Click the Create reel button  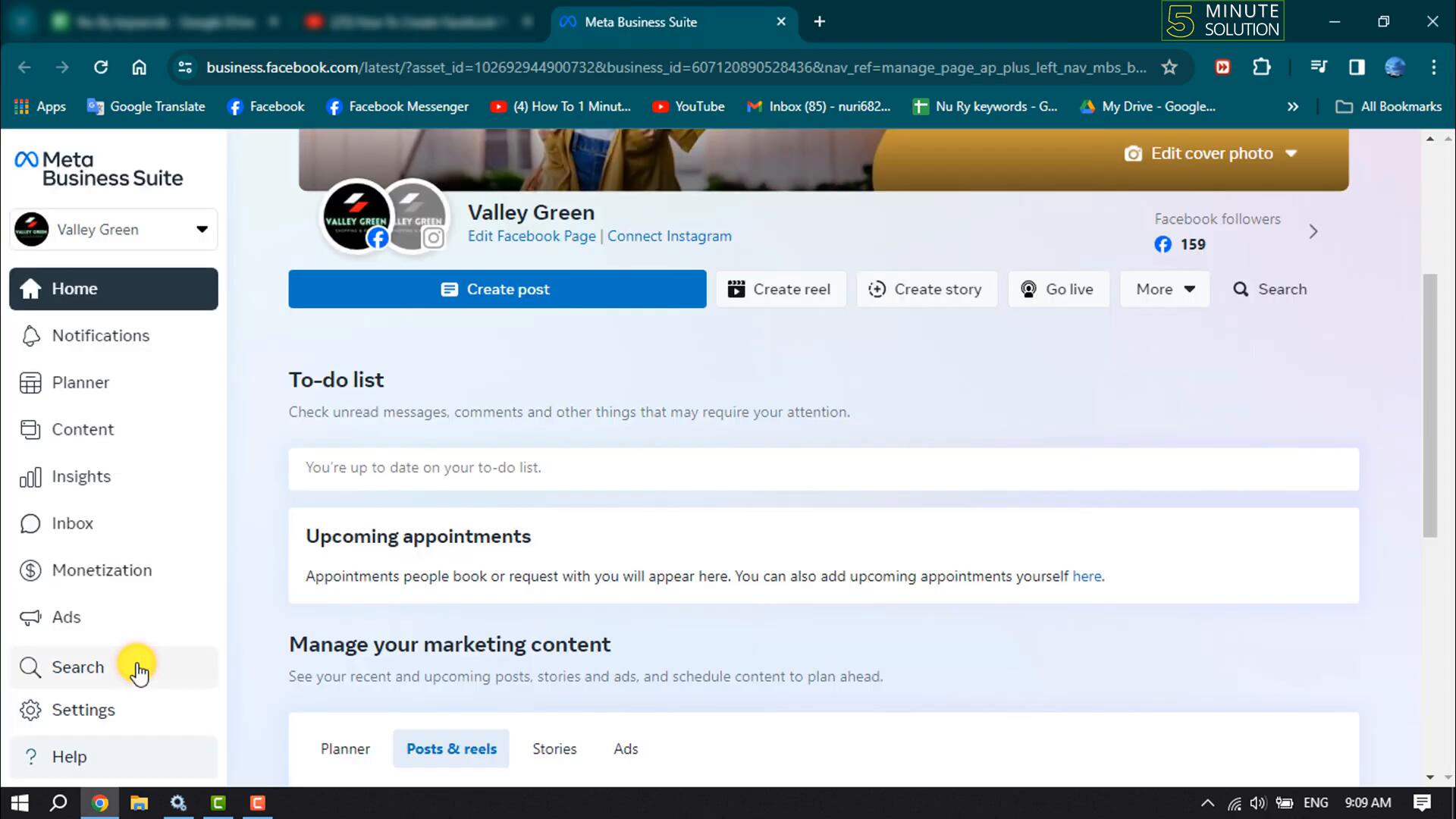tap(780, 290)
